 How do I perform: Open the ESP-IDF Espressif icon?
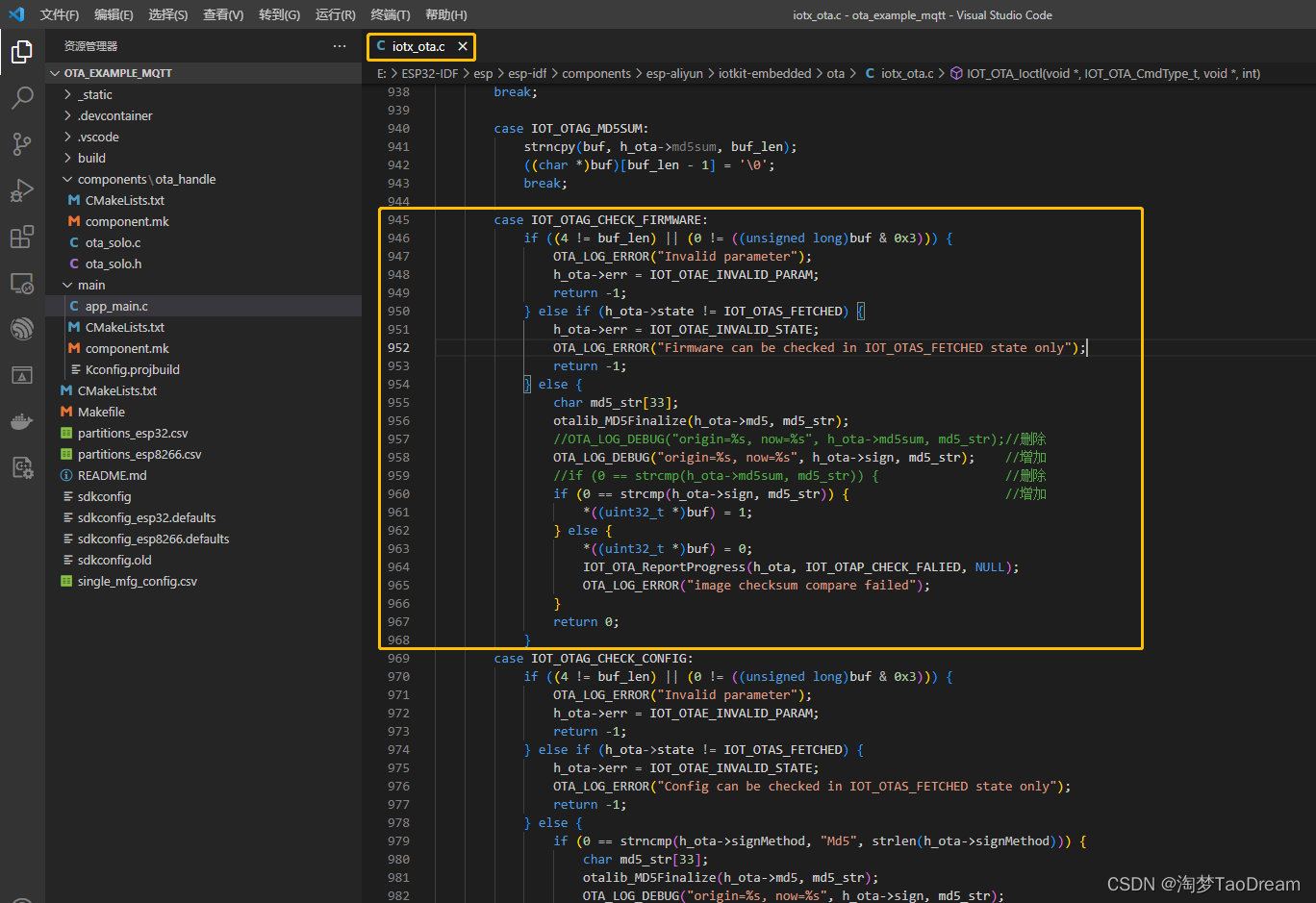21,329
